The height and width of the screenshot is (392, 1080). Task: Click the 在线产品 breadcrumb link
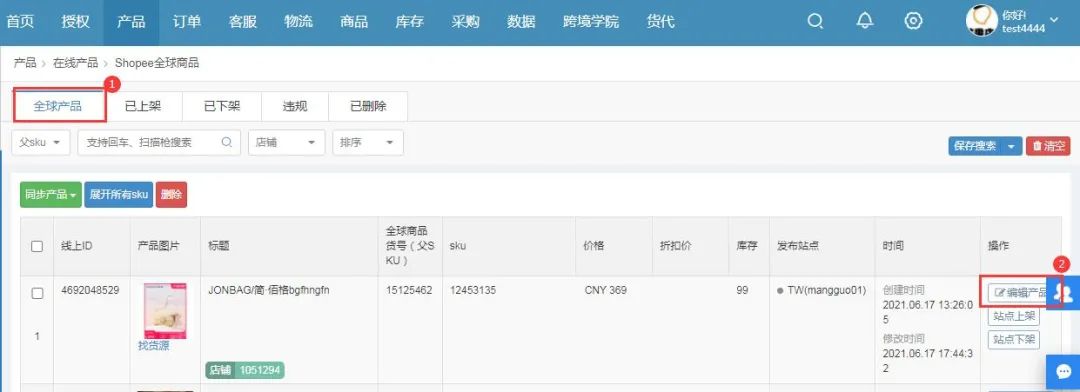(x=75, y=63)
